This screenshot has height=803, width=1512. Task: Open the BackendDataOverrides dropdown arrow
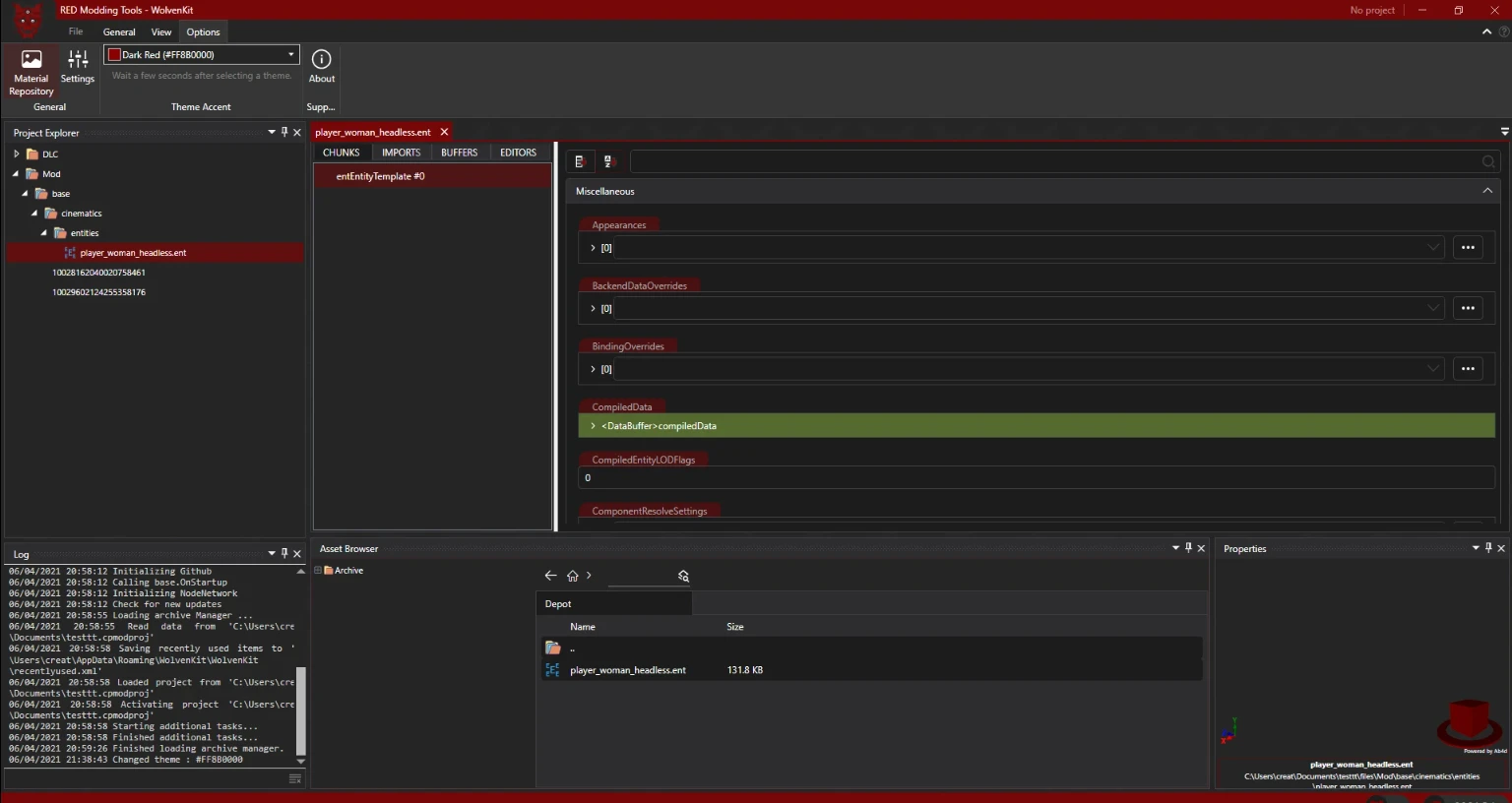(x=1433, y=308)
